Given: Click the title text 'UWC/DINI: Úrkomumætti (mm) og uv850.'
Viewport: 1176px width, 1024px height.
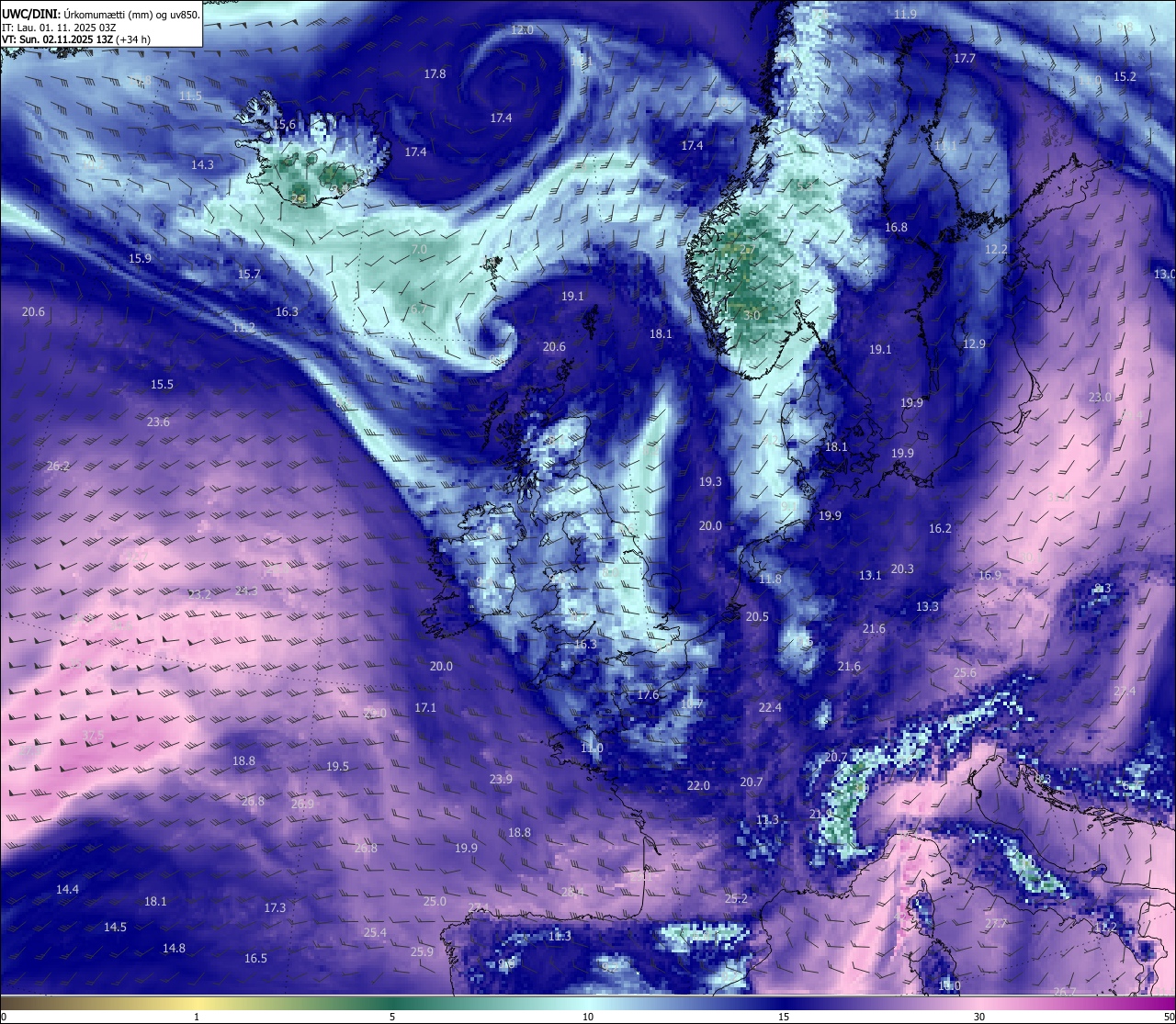Looking at the screenshot, I should pos(101,14).
